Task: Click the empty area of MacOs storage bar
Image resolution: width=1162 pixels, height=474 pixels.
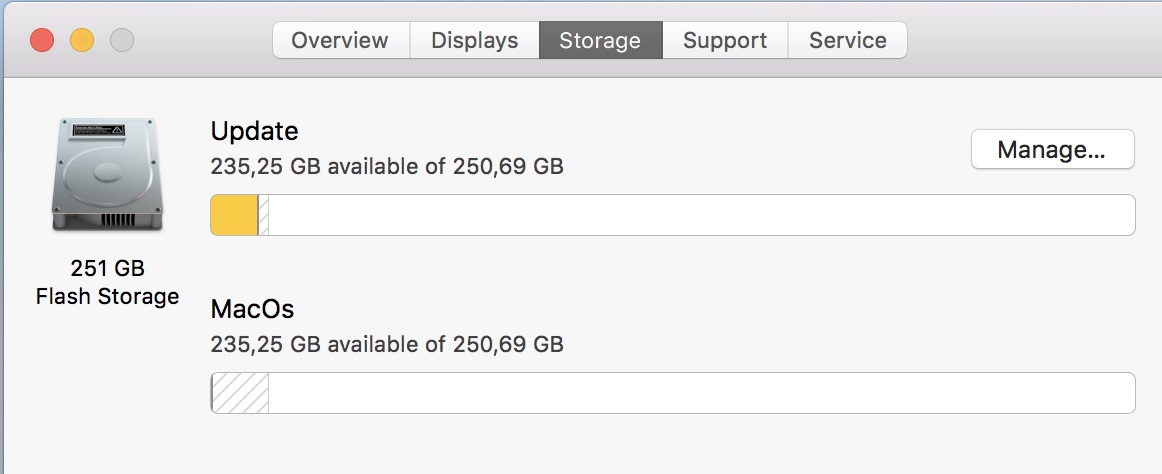Action: pyautogui.click(x=700, y=393)
